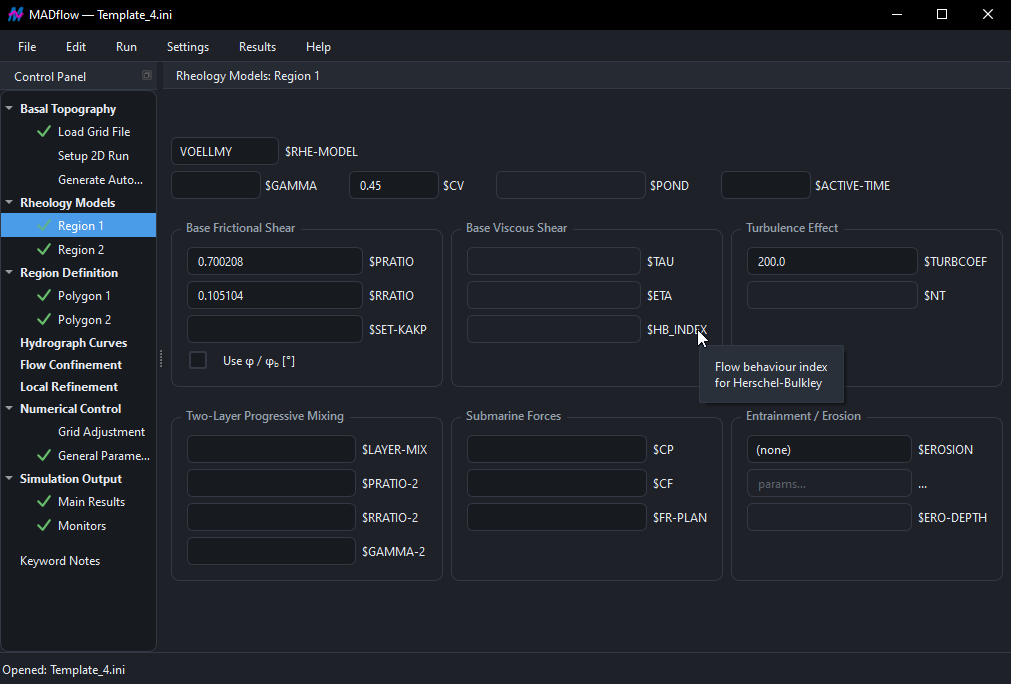The width and height of the screenshot is (1011, 684).
Task: Click the checkmark beside General Parameters
Action: tap(44, 456)
